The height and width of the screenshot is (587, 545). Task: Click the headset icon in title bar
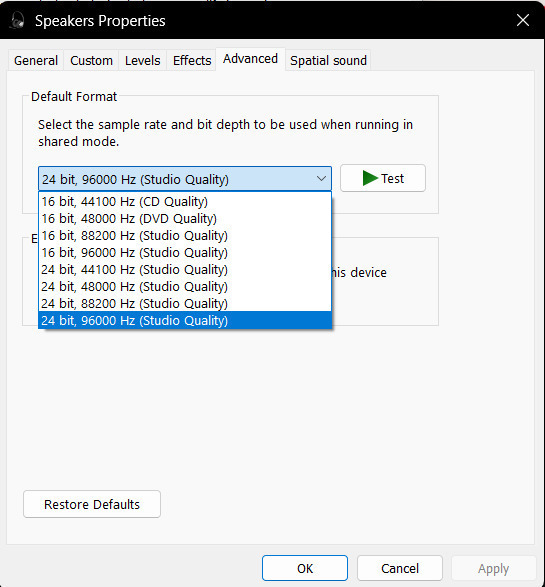point(17,20)
